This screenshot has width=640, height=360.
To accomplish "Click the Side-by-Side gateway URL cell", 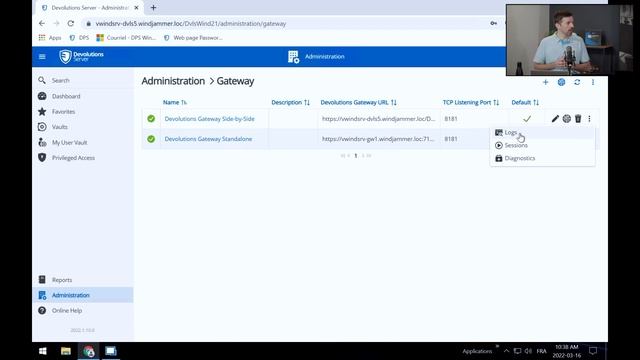I will point(378,119).
